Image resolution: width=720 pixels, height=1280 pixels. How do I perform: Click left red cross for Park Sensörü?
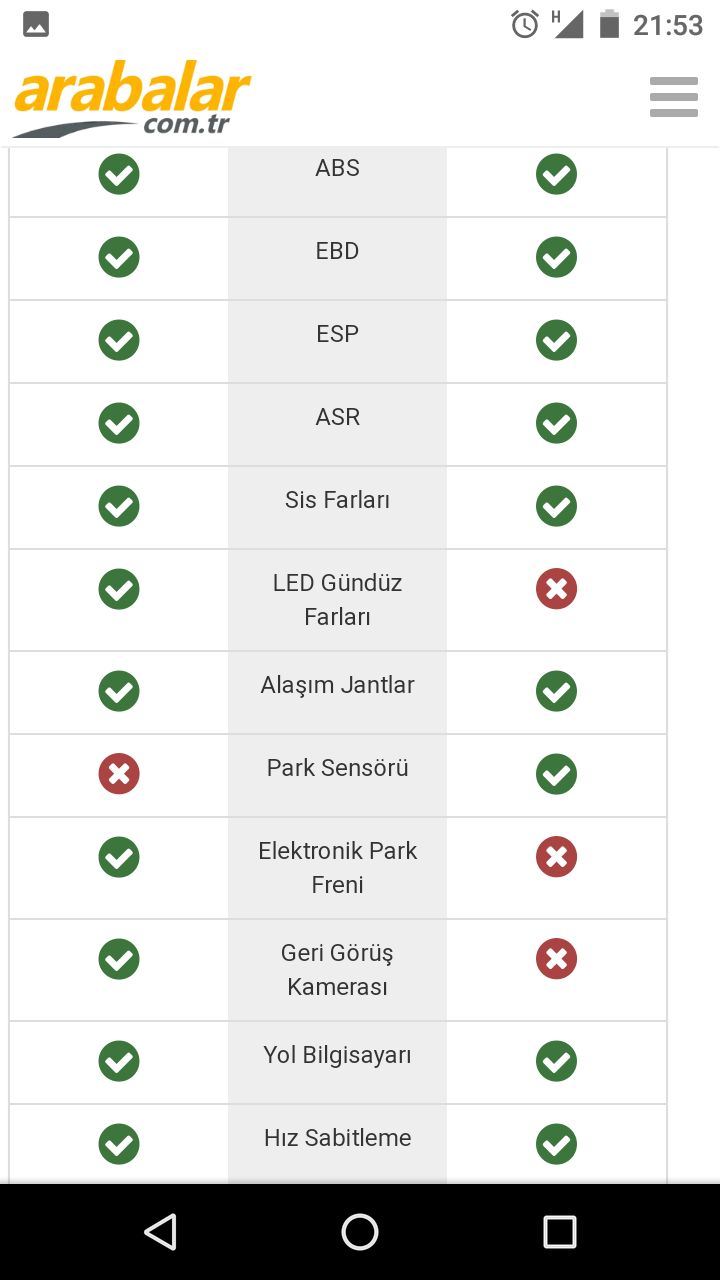[119, 774]
